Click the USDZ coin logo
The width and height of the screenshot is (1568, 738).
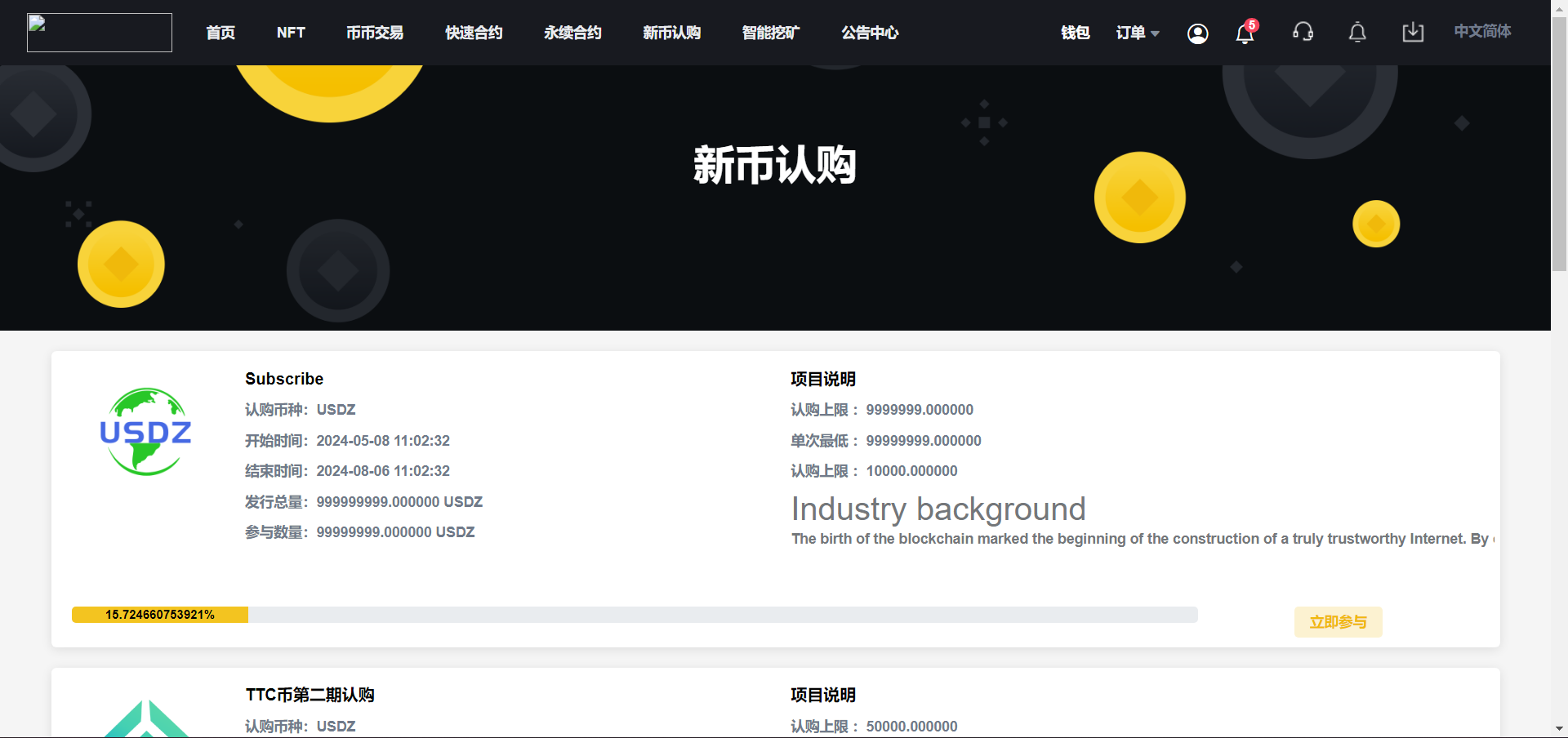click(145, 432)
